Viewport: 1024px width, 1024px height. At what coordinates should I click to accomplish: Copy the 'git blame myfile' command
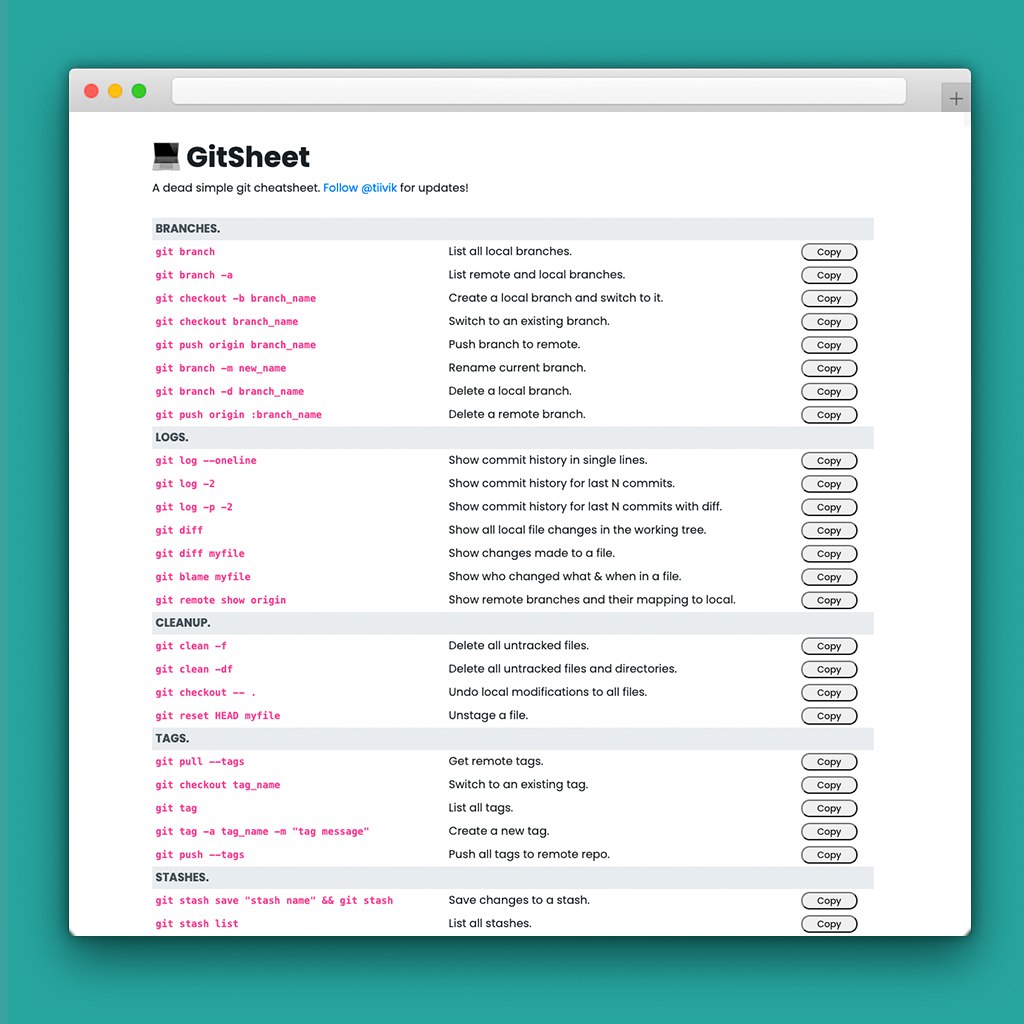pos(829,577)
